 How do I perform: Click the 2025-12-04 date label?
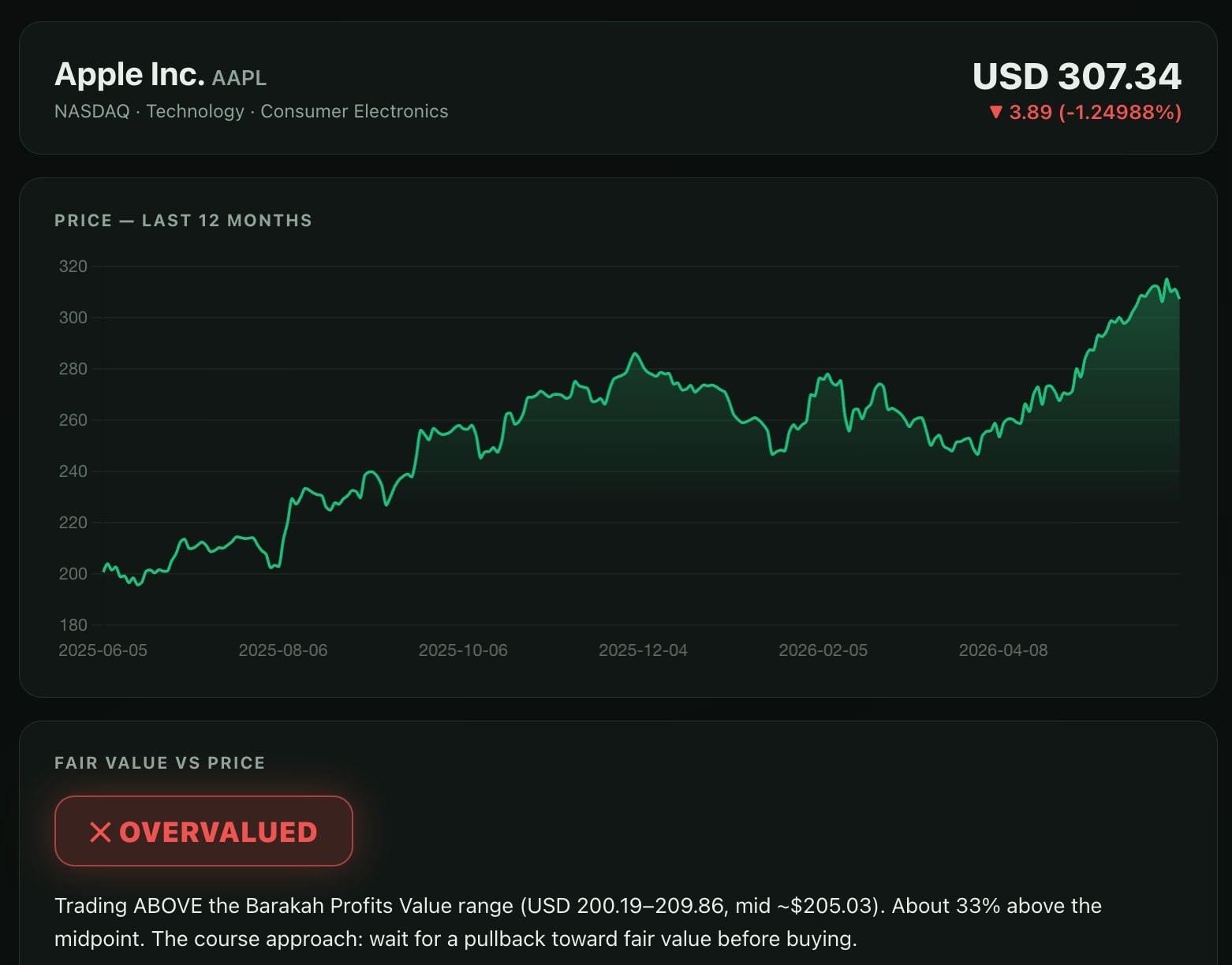pos(643,650)
